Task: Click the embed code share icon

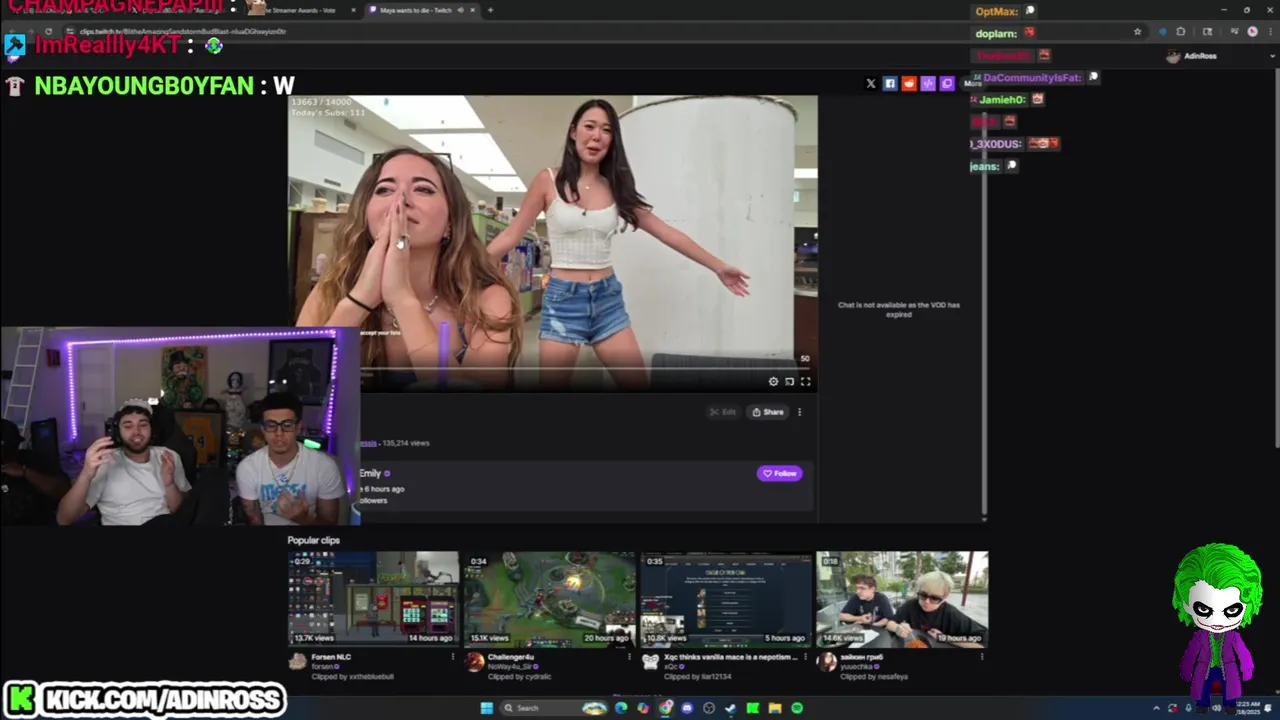Action: click(927, 83)
